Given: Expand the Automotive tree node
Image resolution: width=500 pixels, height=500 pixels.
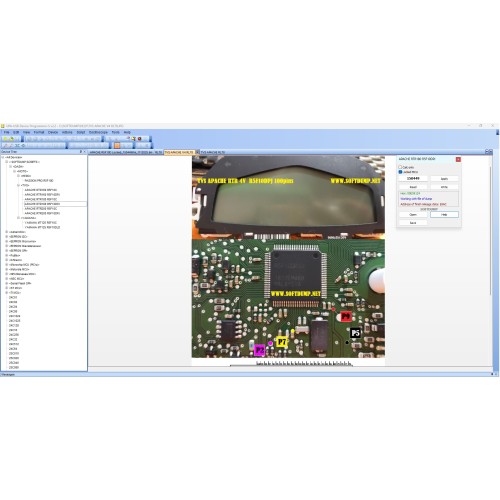Looking at the screenshot, I should pos(7,232).
